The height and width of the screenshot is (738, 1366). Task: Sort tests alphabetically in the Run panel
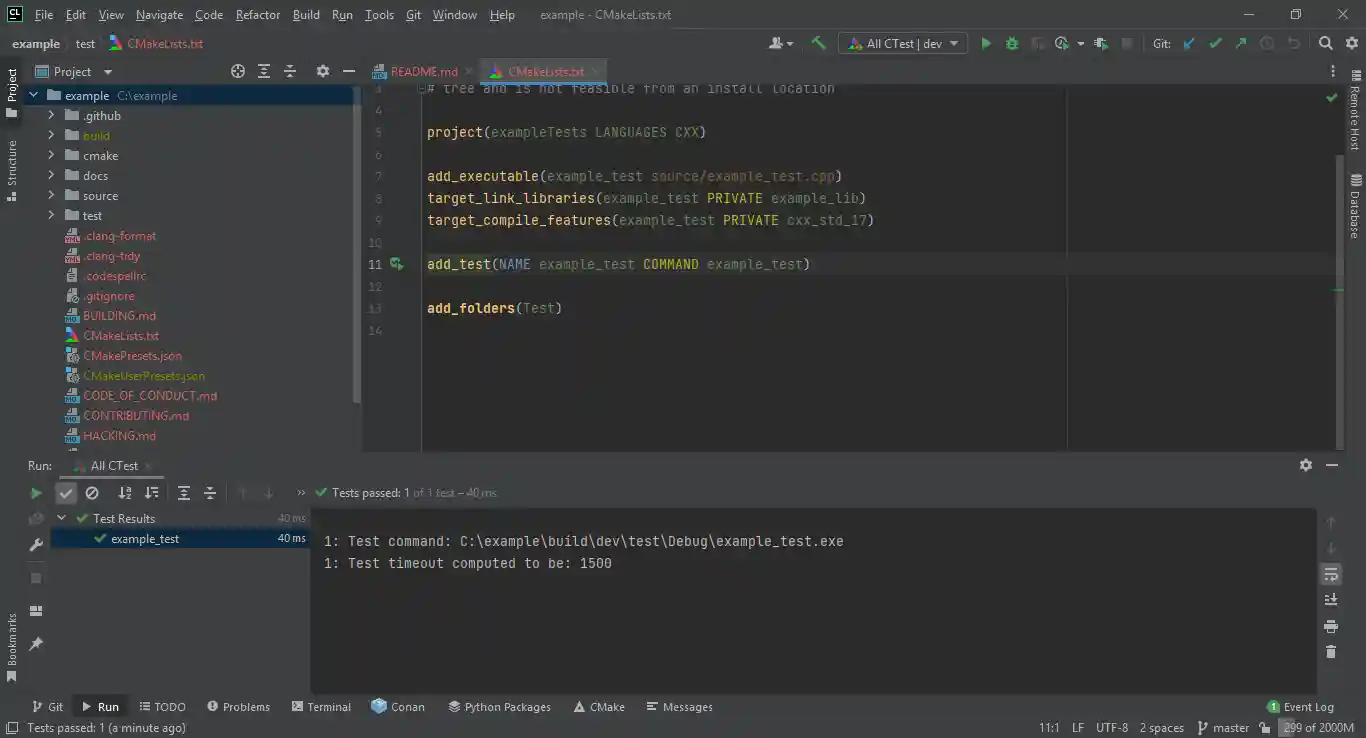[124, 492]
